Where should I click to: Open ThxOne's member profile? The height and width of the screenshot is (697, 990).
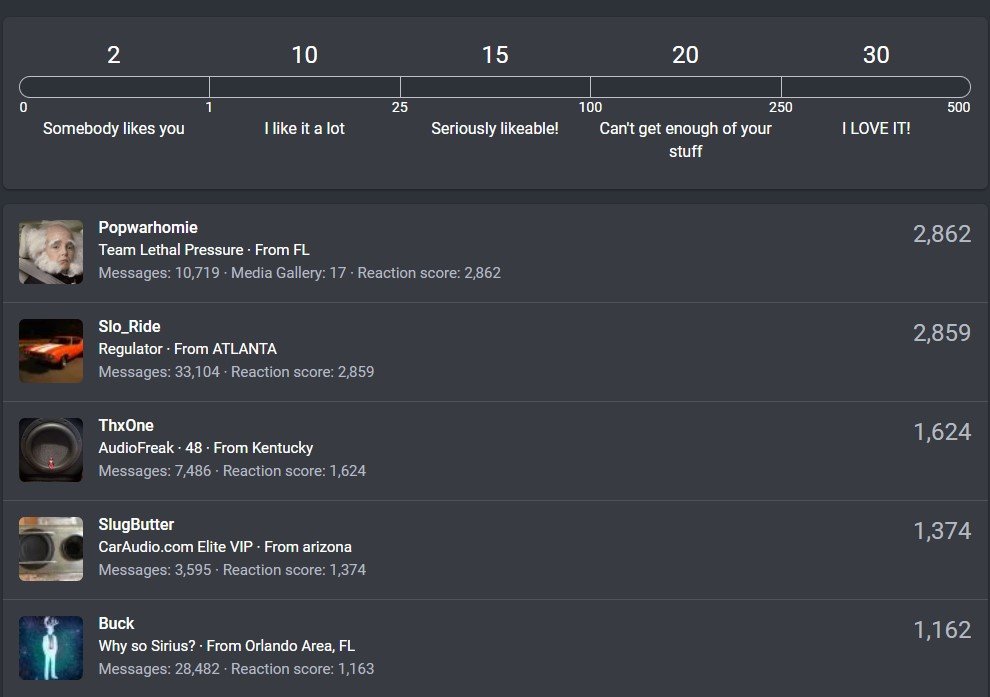coord(126,426)
